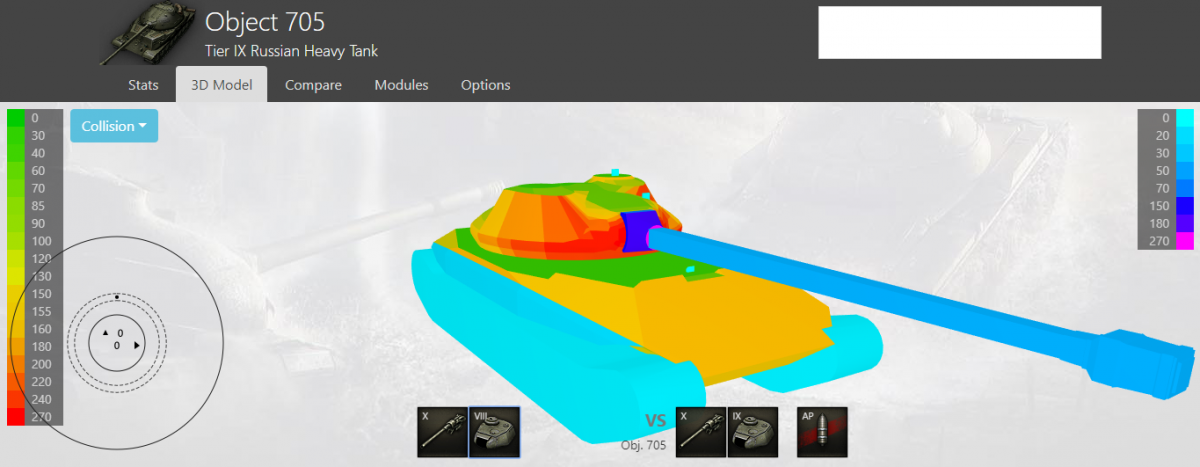
Task: Open the Collision dropdown
Action: click(114, 126)
